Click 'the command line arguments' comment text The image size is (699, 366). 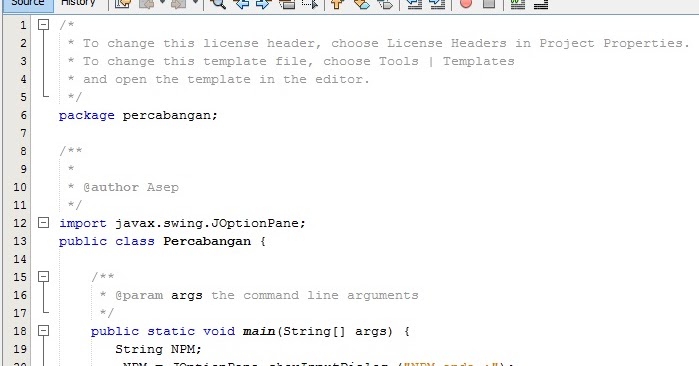coord(315,295)
